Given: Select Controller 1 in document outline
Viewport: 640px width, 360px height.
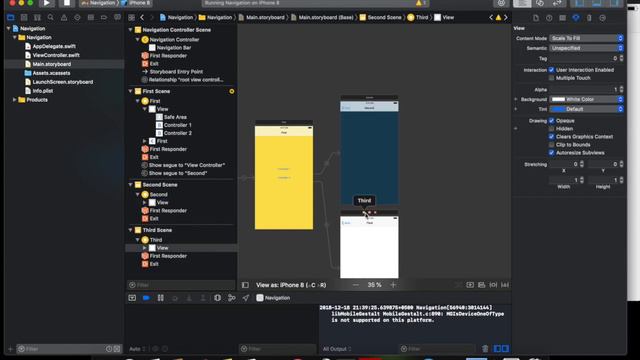Looking at the screenshot, I should coord(178,125).
